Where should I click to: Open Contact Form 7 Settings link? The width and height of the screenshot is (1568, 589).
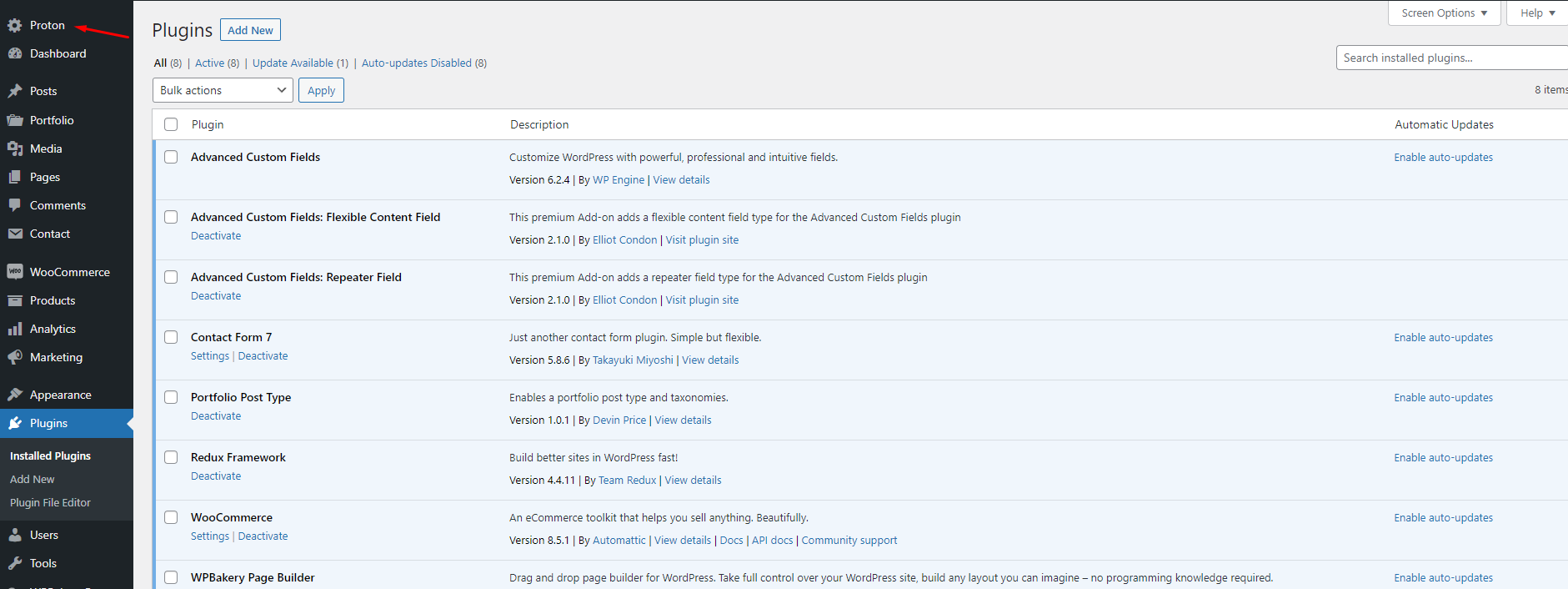[x=210, y=356]
